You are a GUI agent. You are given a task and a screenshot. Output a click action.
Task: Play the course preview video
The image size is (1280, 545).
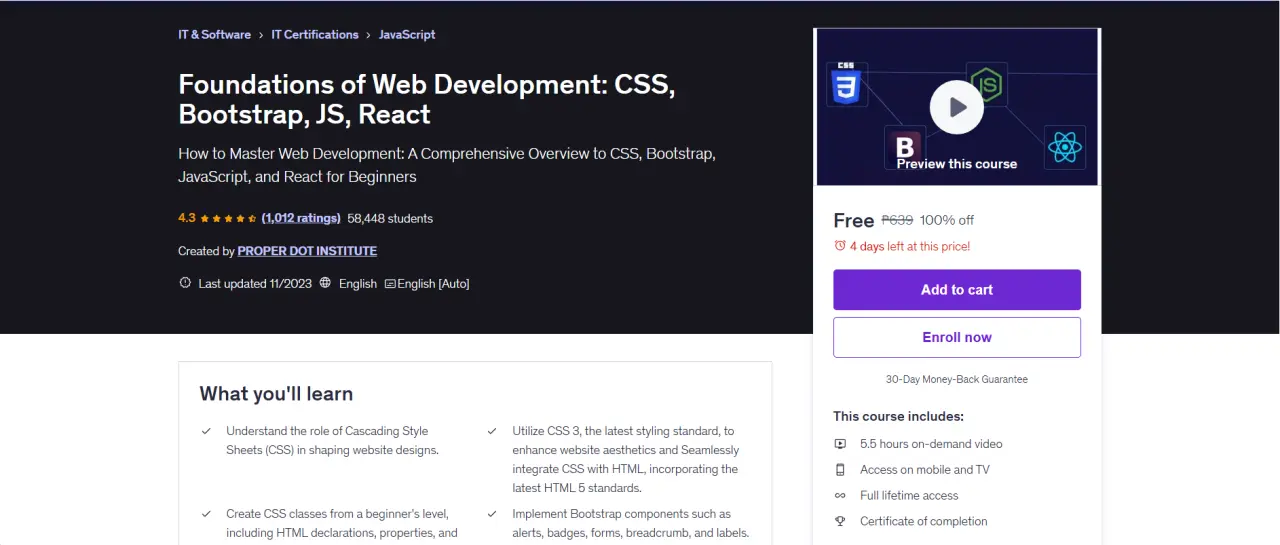coord(956,107)
